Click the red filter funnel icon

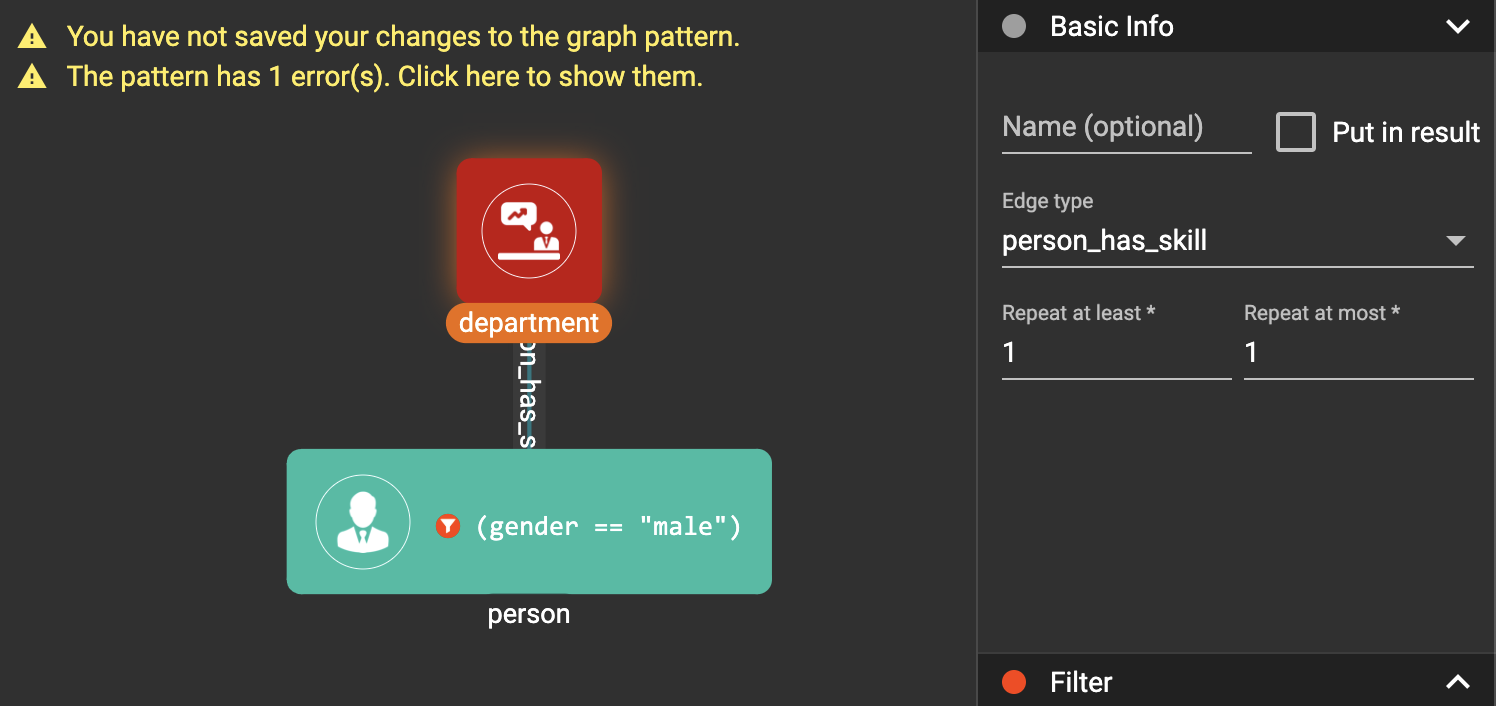coord(448,526)
